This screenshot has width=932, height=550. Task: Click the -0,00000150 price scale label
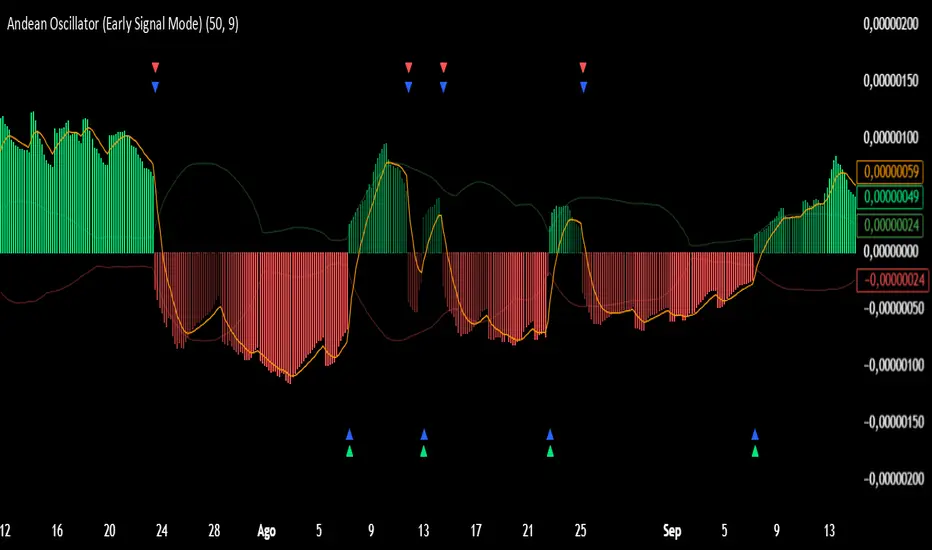point(893,422)
